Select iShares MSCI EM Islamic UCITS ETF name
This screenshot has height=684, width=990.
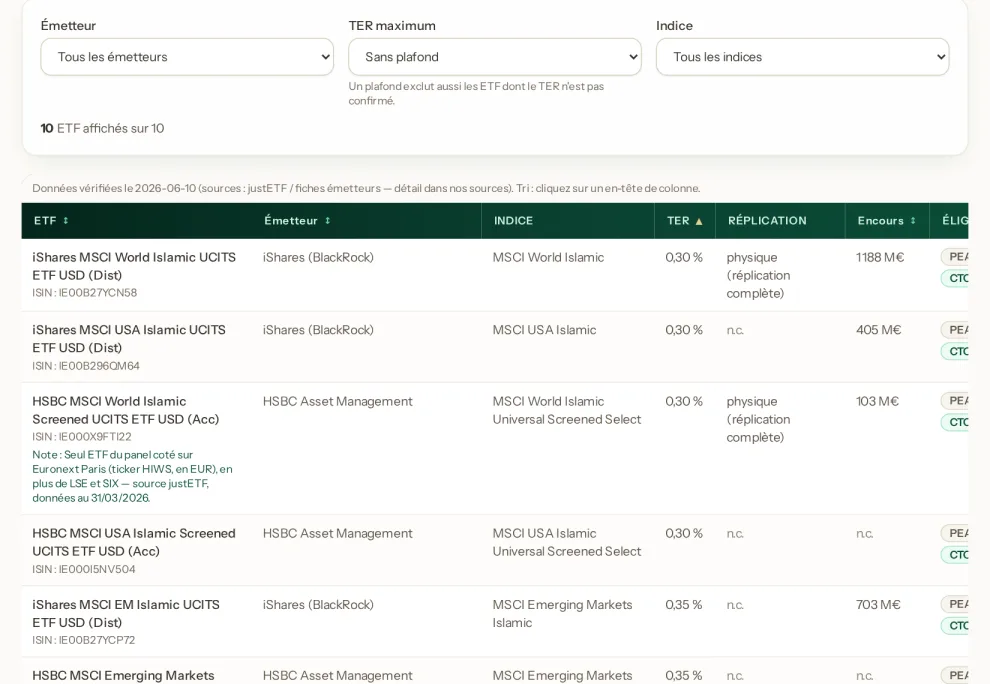click(126, 613)
